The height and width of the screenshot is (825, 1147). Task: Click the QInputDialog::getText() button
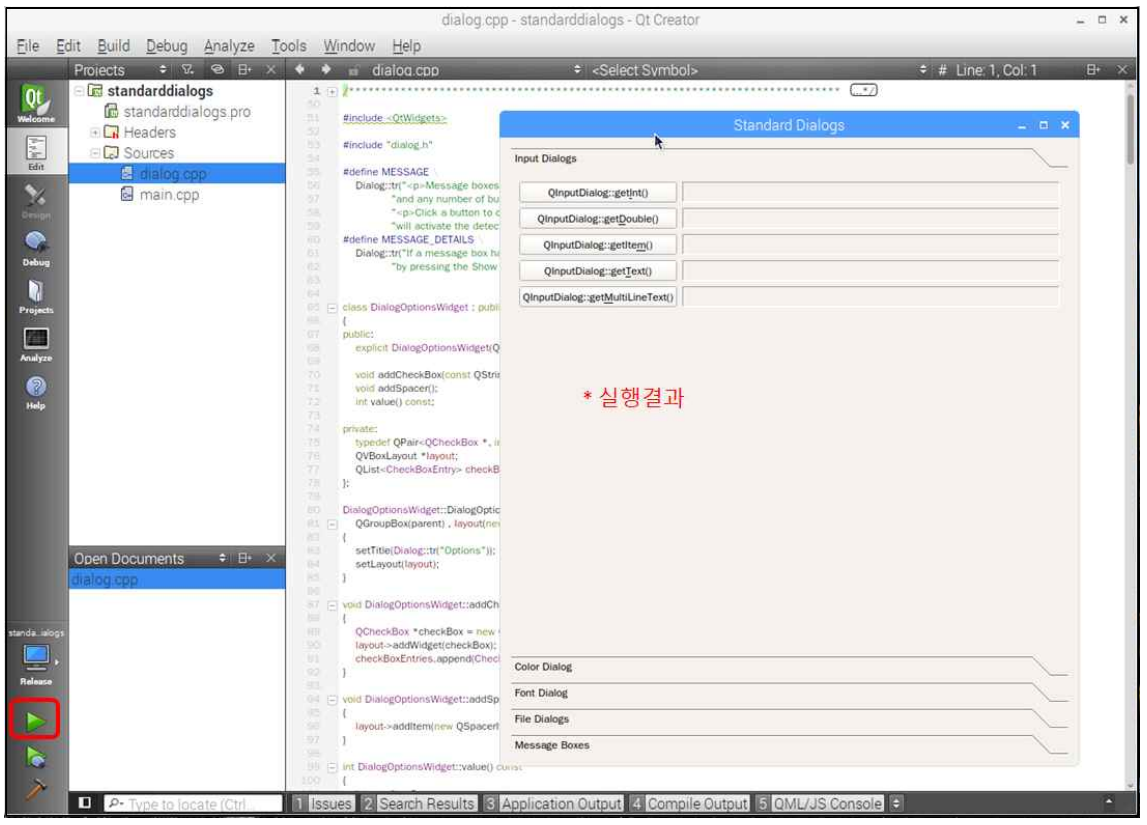point(598,271)
